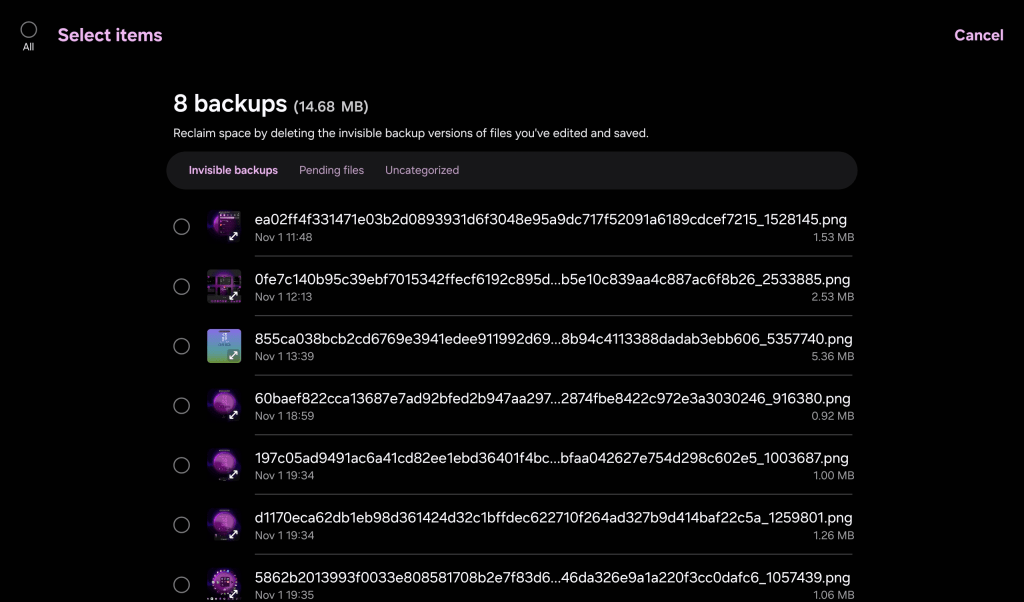The image size is (1024, 602).
Task: Select the 2.53 MB backup's radio circle
Action: (181, 287)
